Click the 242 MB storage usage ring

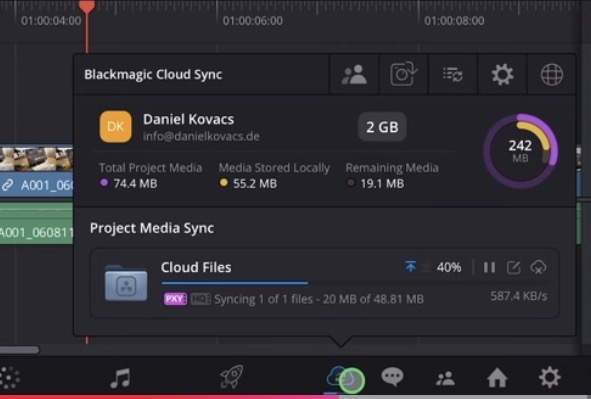pyautogui.click(x=521, y=151)
